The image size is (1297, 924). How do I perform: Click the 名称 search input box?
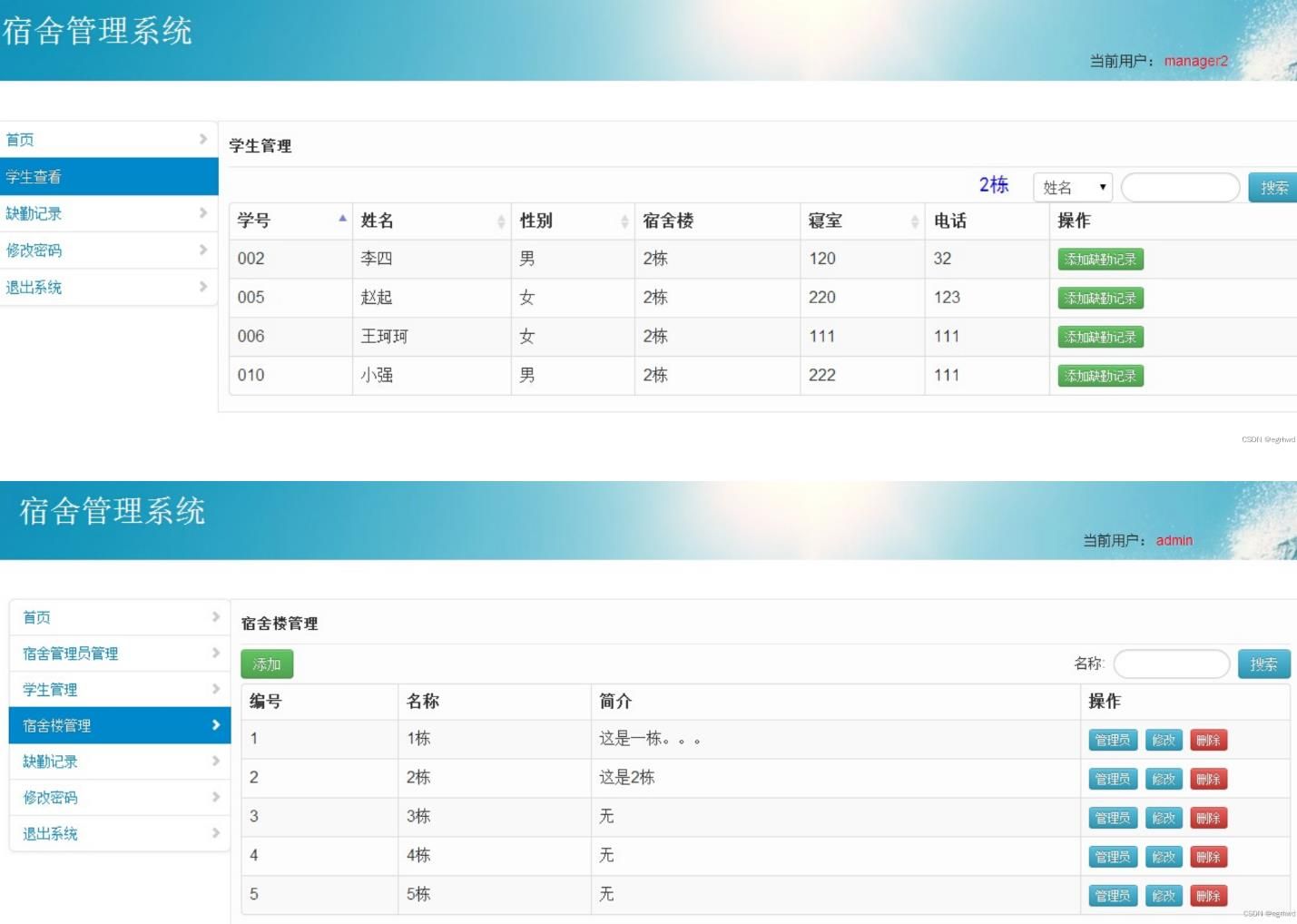(x=1171, y=664)
